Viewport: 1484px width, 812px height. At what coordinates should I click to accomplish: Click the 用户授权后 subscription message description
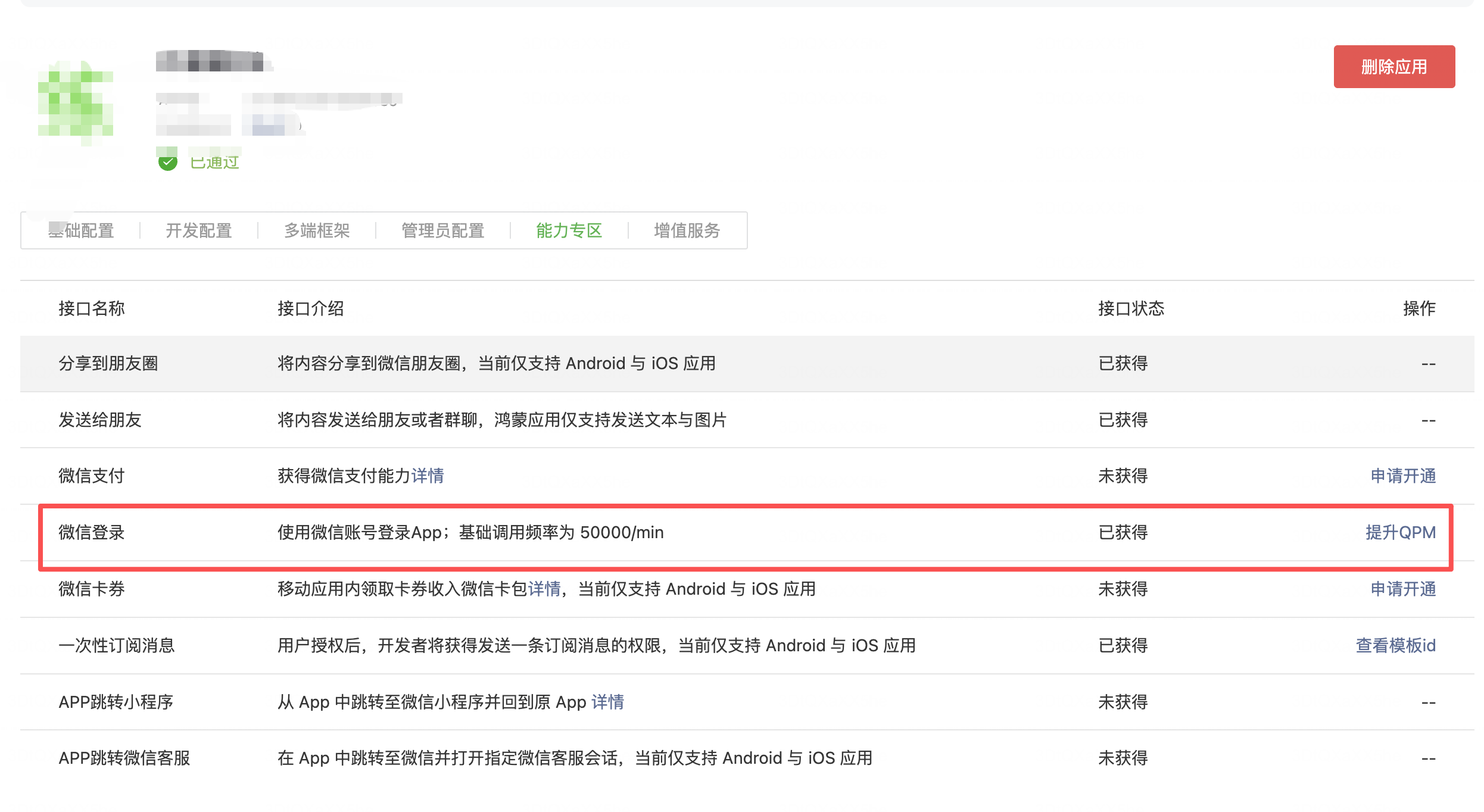click(x=597, y=645)
